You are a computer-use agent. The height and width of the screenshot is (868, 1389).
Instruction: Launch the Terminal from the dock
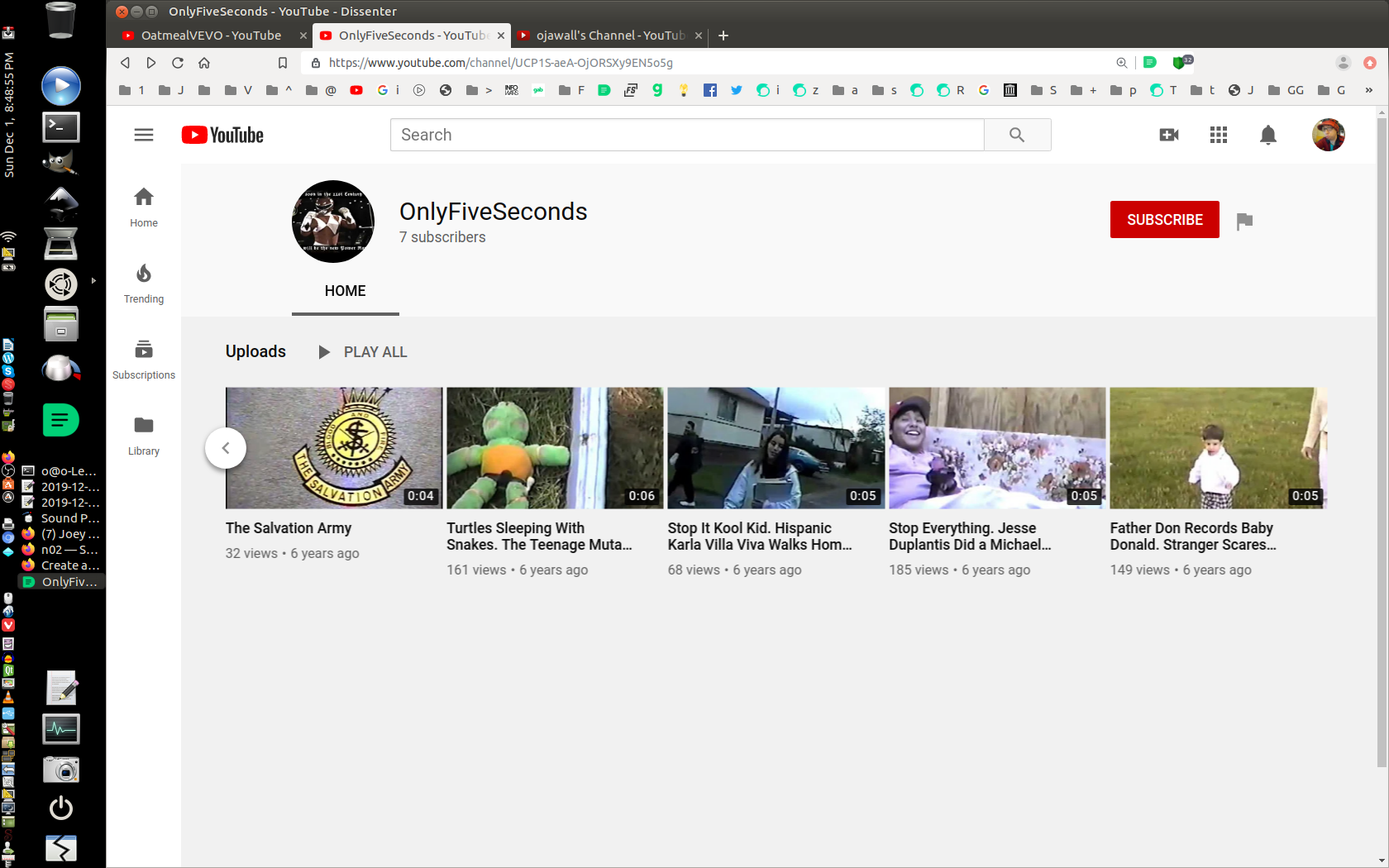[61, 126]
